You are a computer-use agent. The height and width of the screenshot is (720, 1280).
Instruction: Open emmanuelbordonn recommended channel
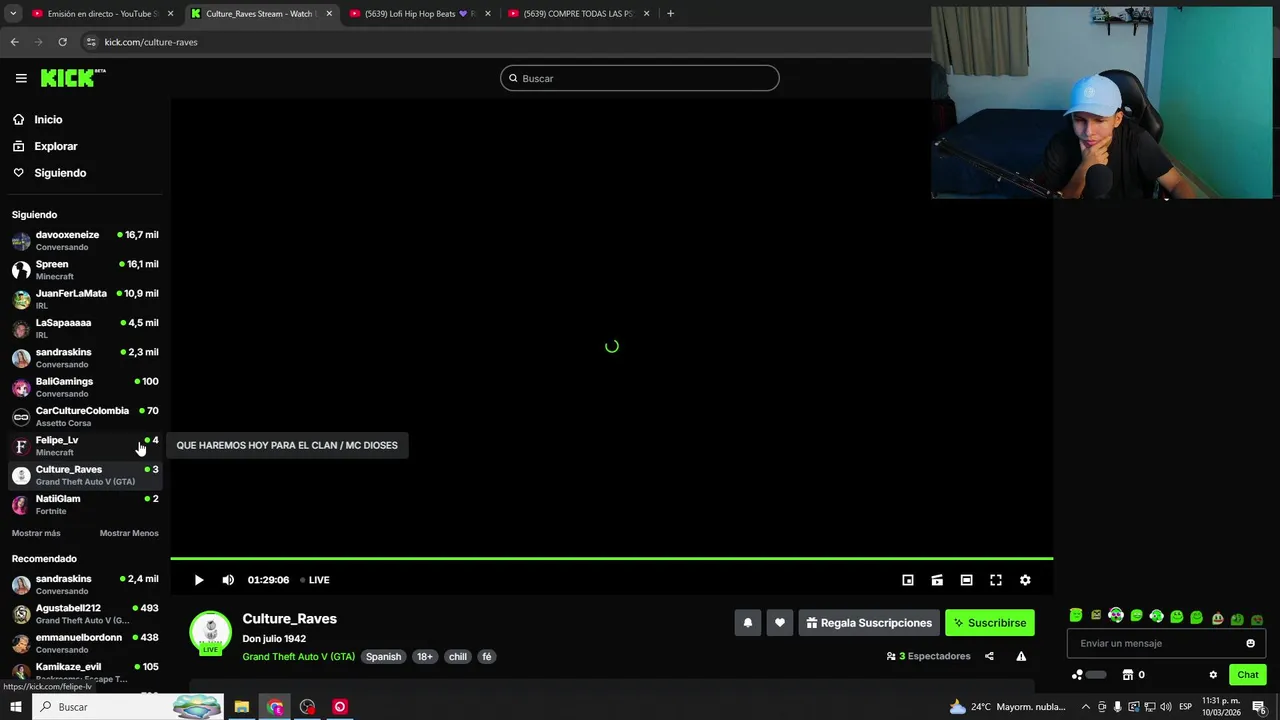(85, 643)
